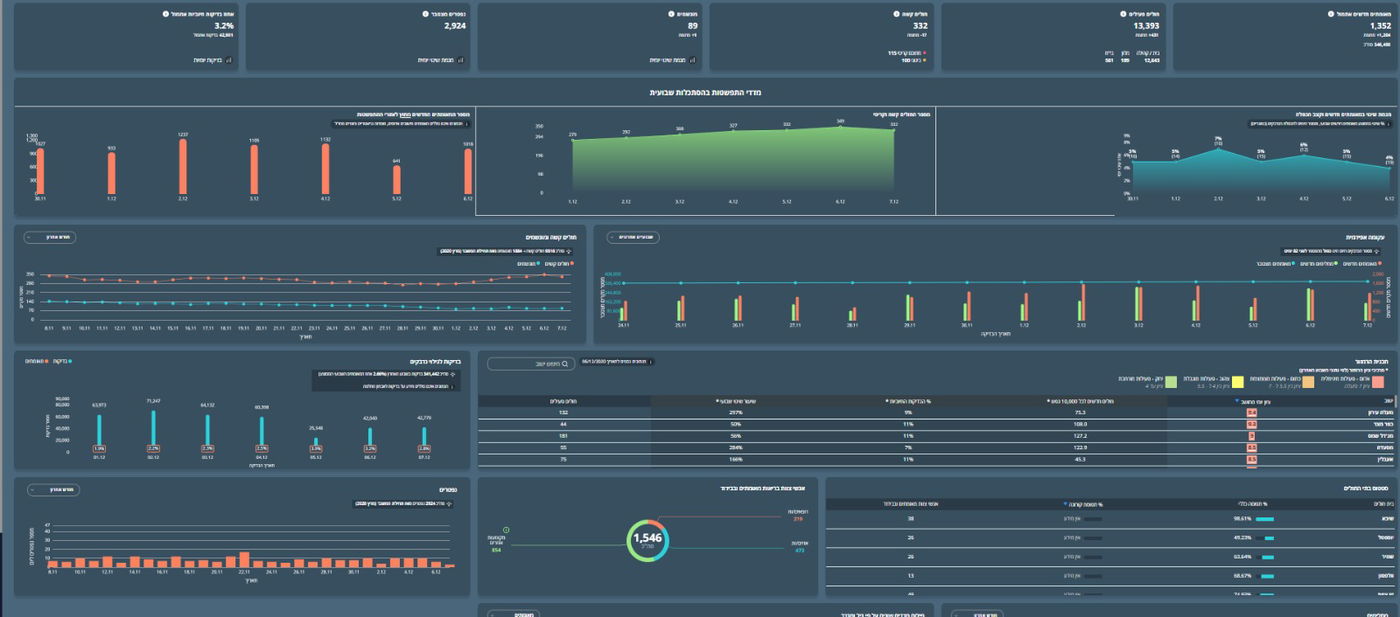
Task: Click info icon on the 1,352 new cases card
Action: coord(1330,15)
